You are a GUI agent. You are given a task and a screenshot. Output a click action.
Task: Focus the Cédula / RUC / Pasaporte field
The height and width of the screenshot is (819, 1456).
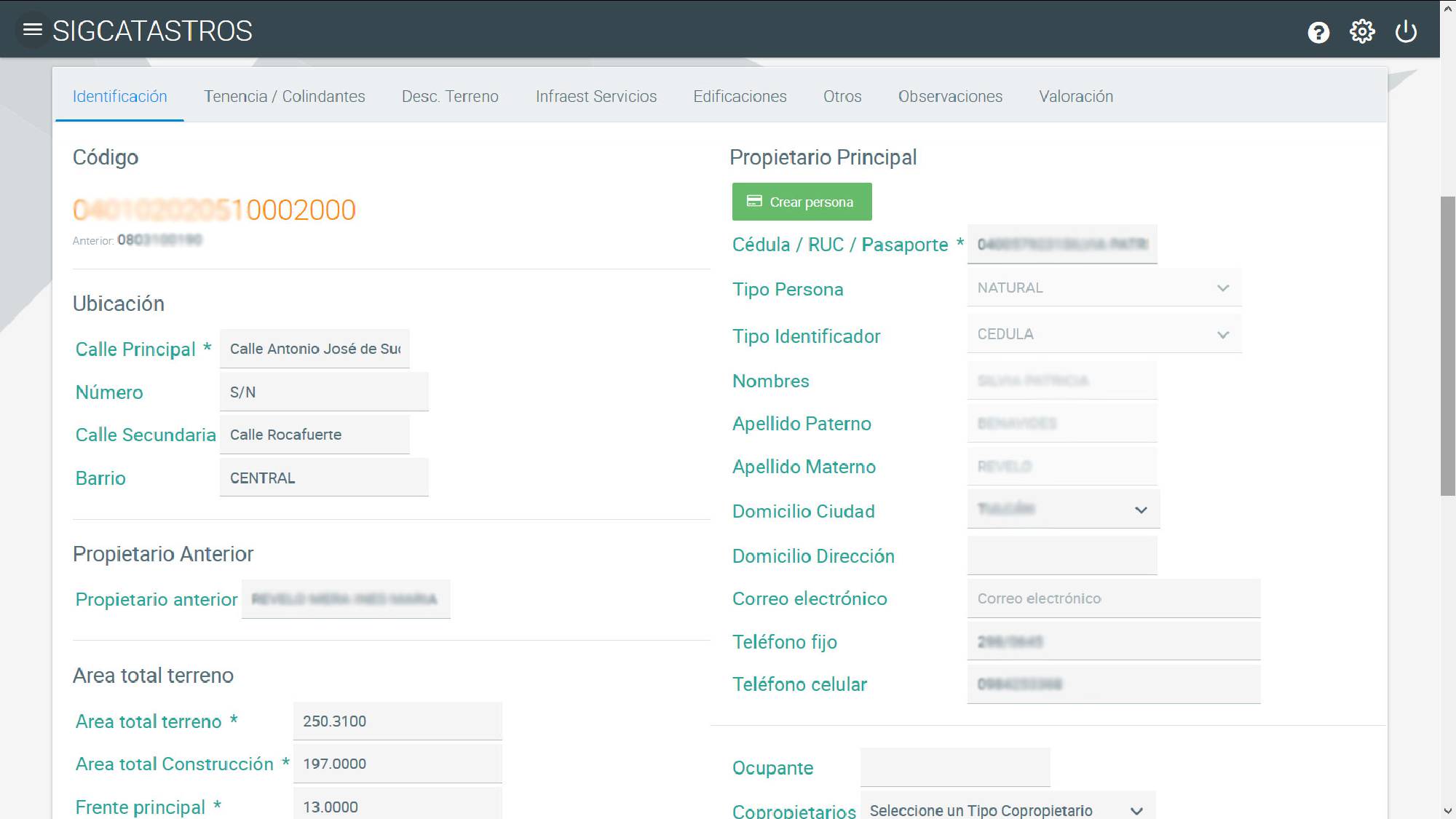pos(1062,244)
